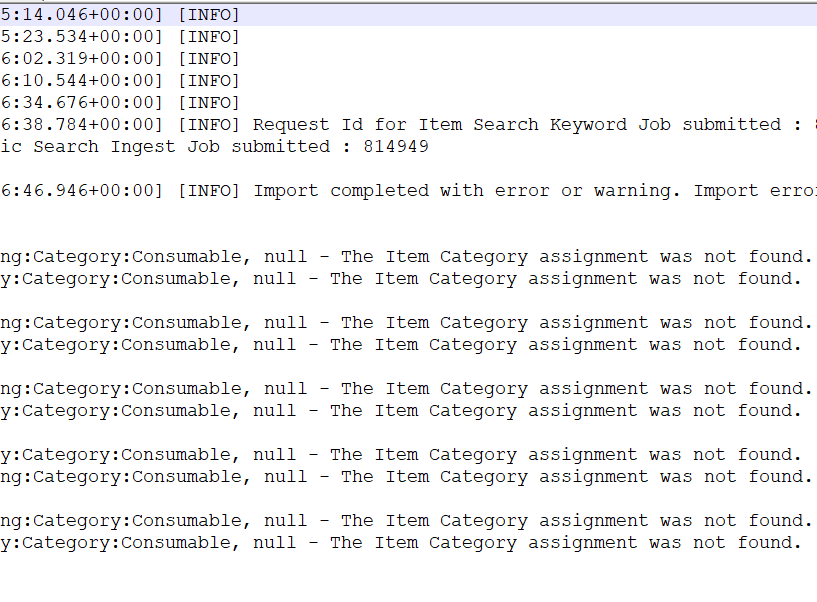817x602 pixels.
Task: Select the INFO line at 6:02.319
Action: click(x=120, y=58)
